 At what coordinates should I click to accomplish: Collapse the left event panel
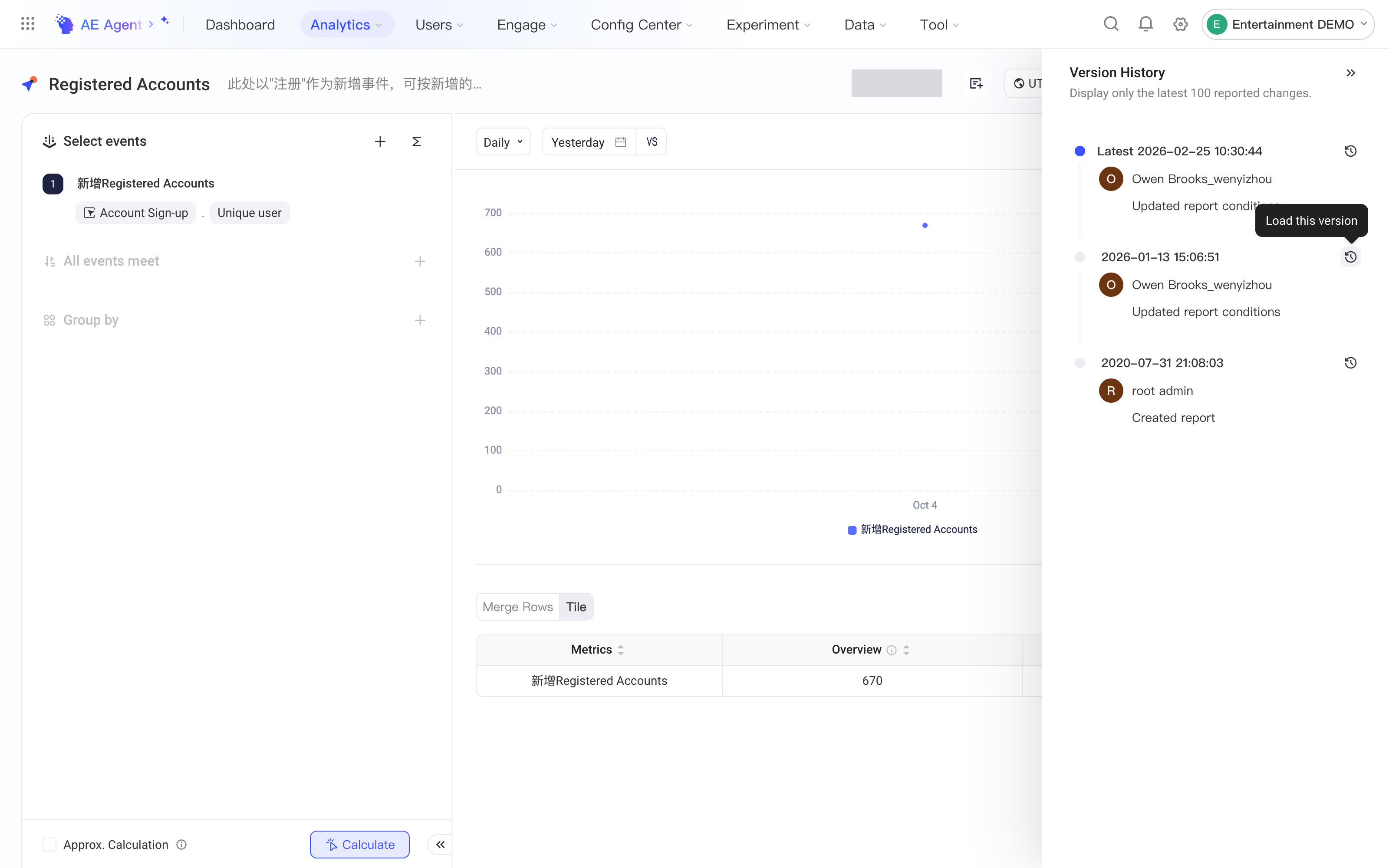coord(440,845)
